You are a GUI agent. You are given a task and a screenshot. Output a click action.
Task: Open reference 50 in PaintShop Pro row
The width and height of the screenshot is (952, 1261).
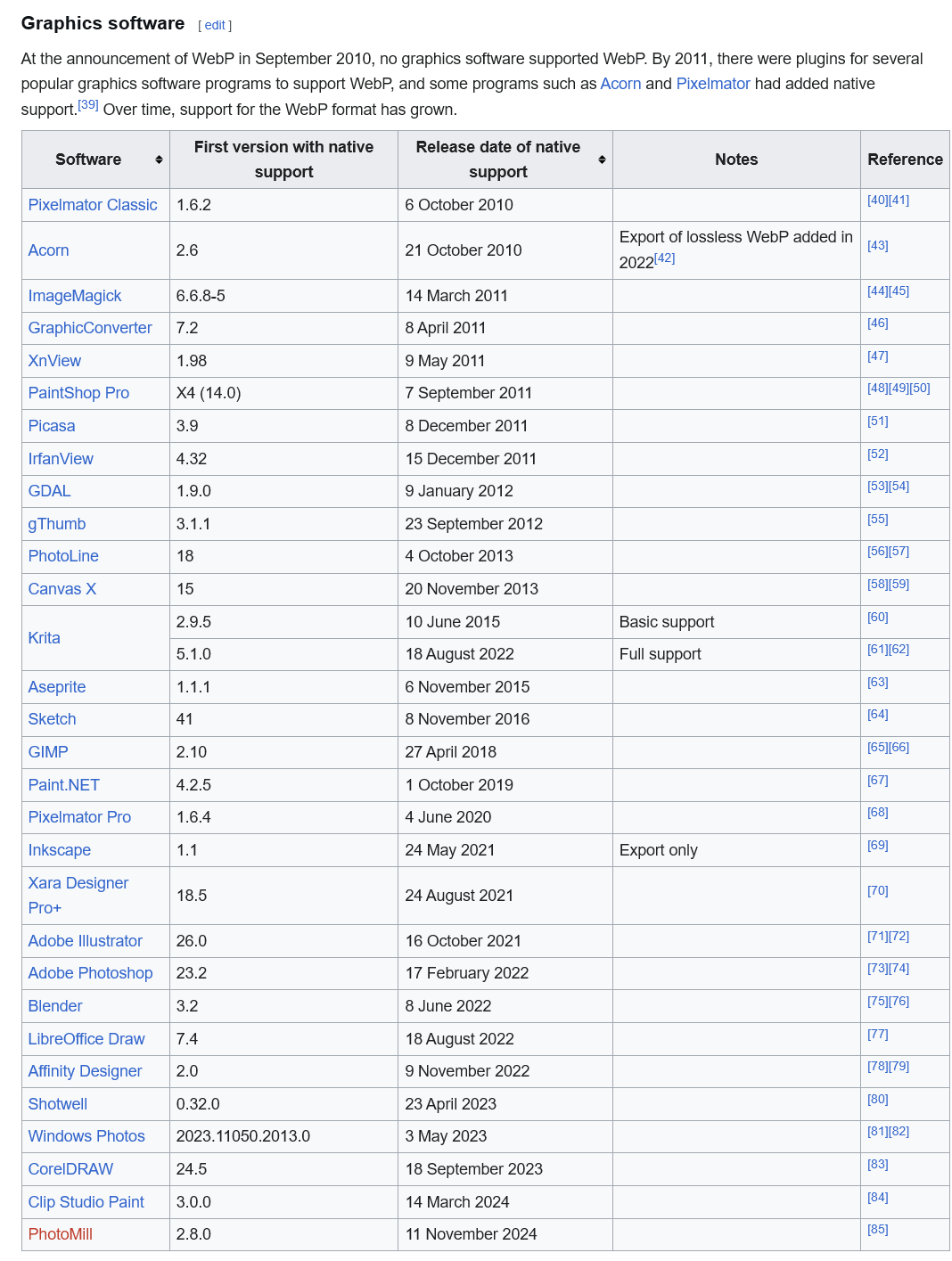[920, 389]
